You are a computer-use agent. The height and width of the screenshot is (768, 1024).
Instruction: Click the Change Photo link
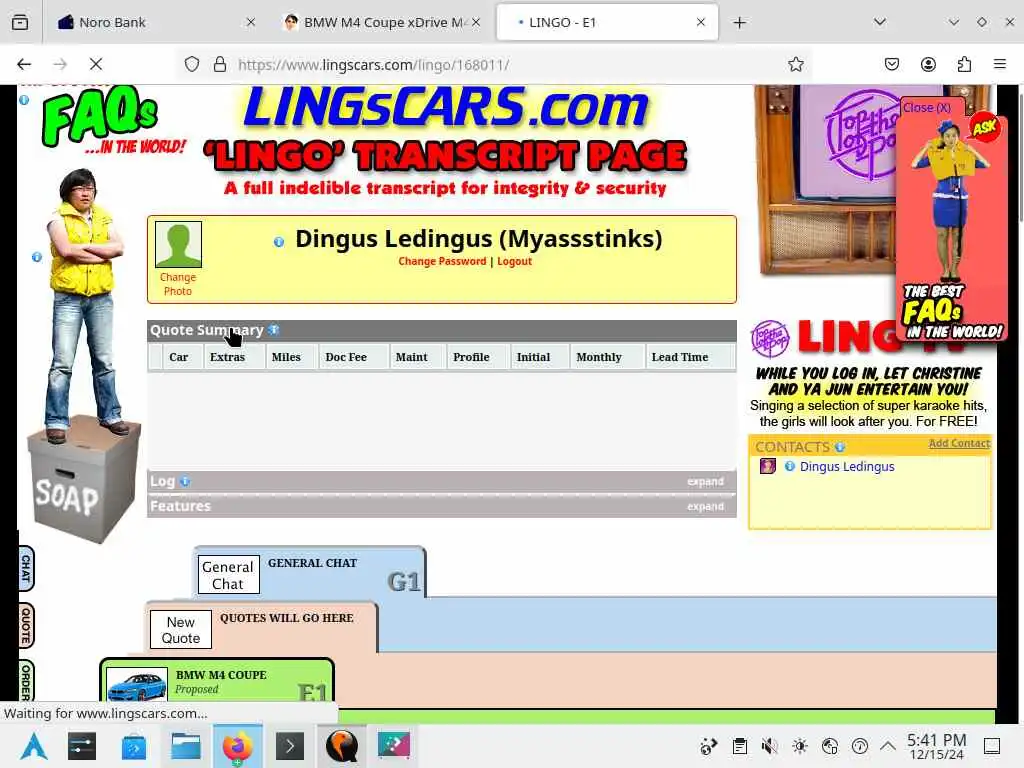(178, 284)
